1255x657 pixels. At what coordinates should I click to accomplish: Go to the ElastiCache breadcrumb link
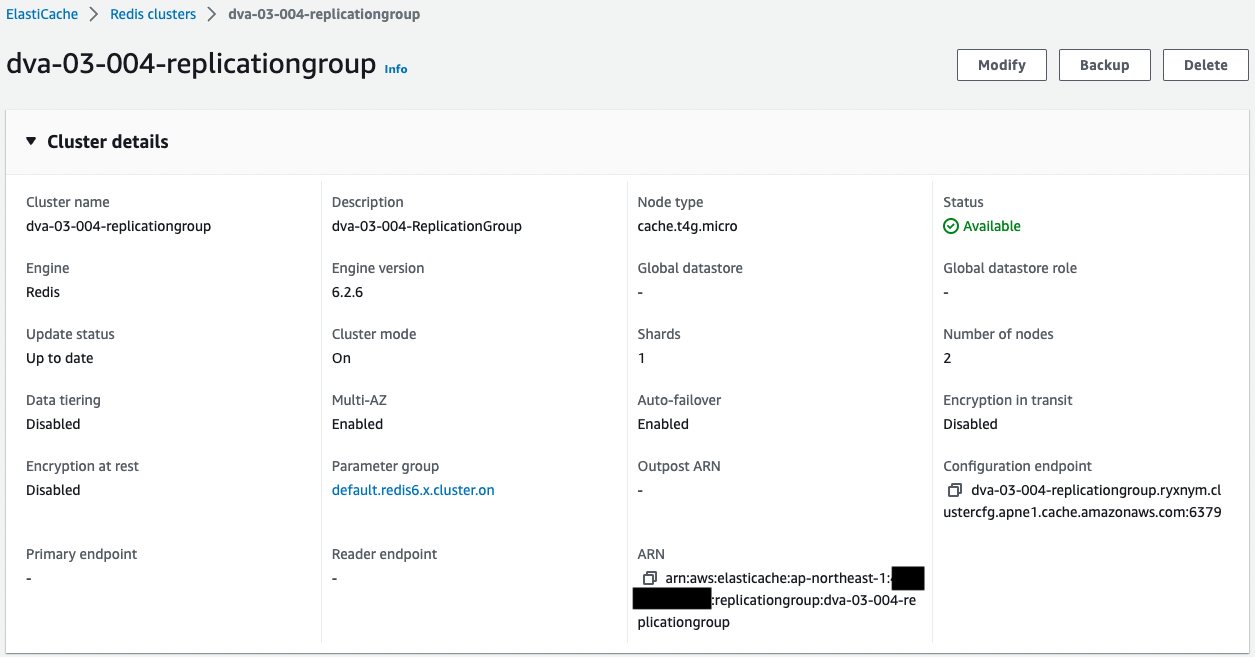pyautogui.click(x=42, y=15)
